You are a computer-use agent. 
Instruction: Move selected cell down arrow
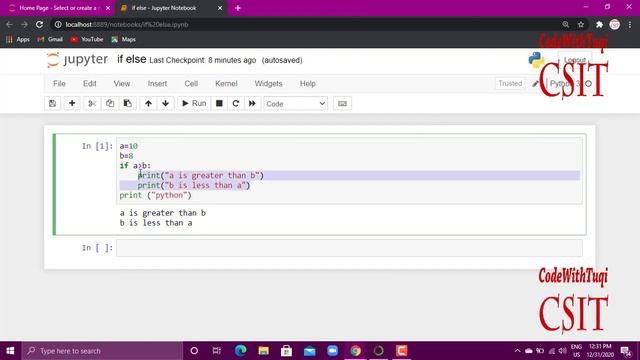click(x=166, y=104)
